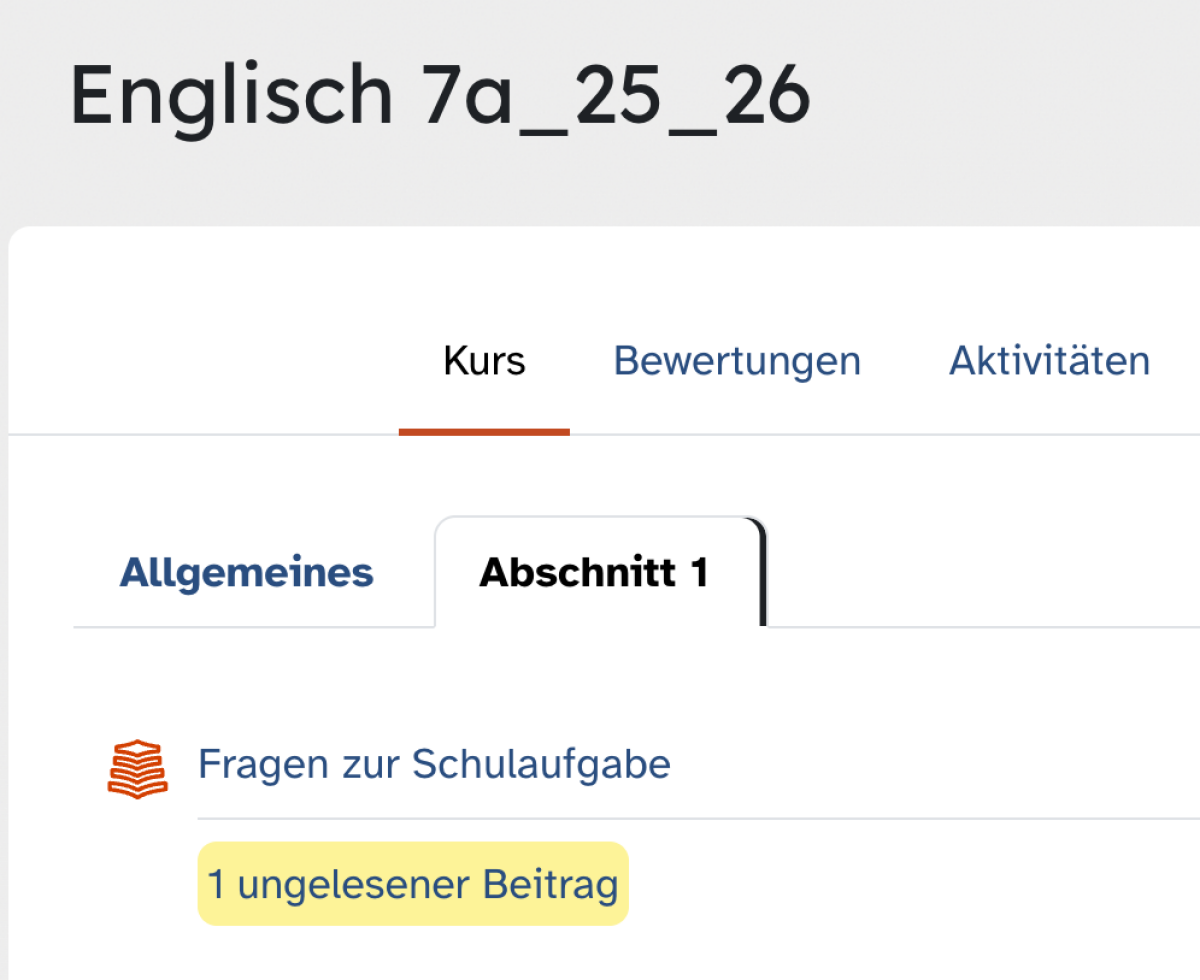Screen dimensions: 1200x980
Task: Show course grades via Bewertungen
Action: pos(737,360)
